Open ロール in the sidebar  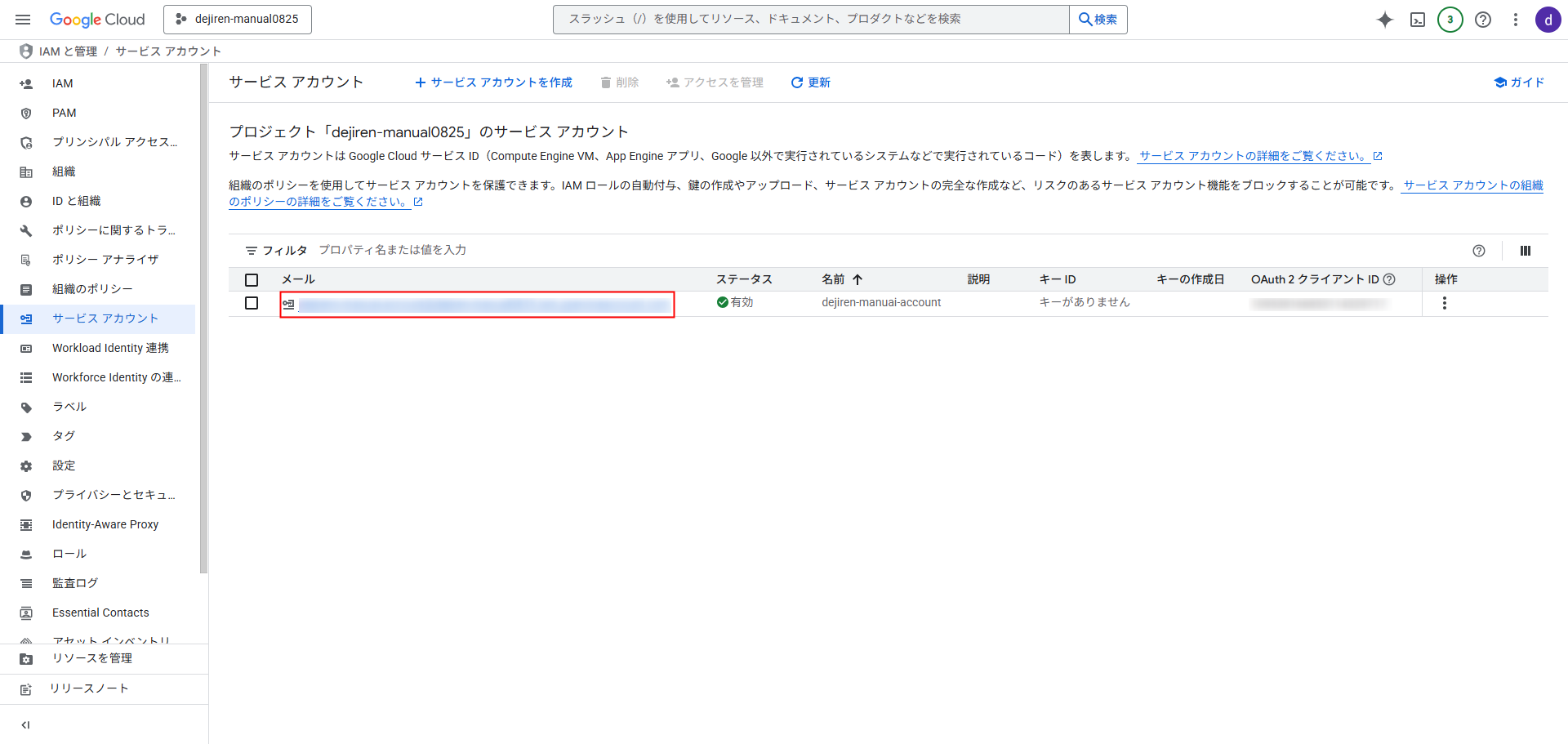coord(69,554)
